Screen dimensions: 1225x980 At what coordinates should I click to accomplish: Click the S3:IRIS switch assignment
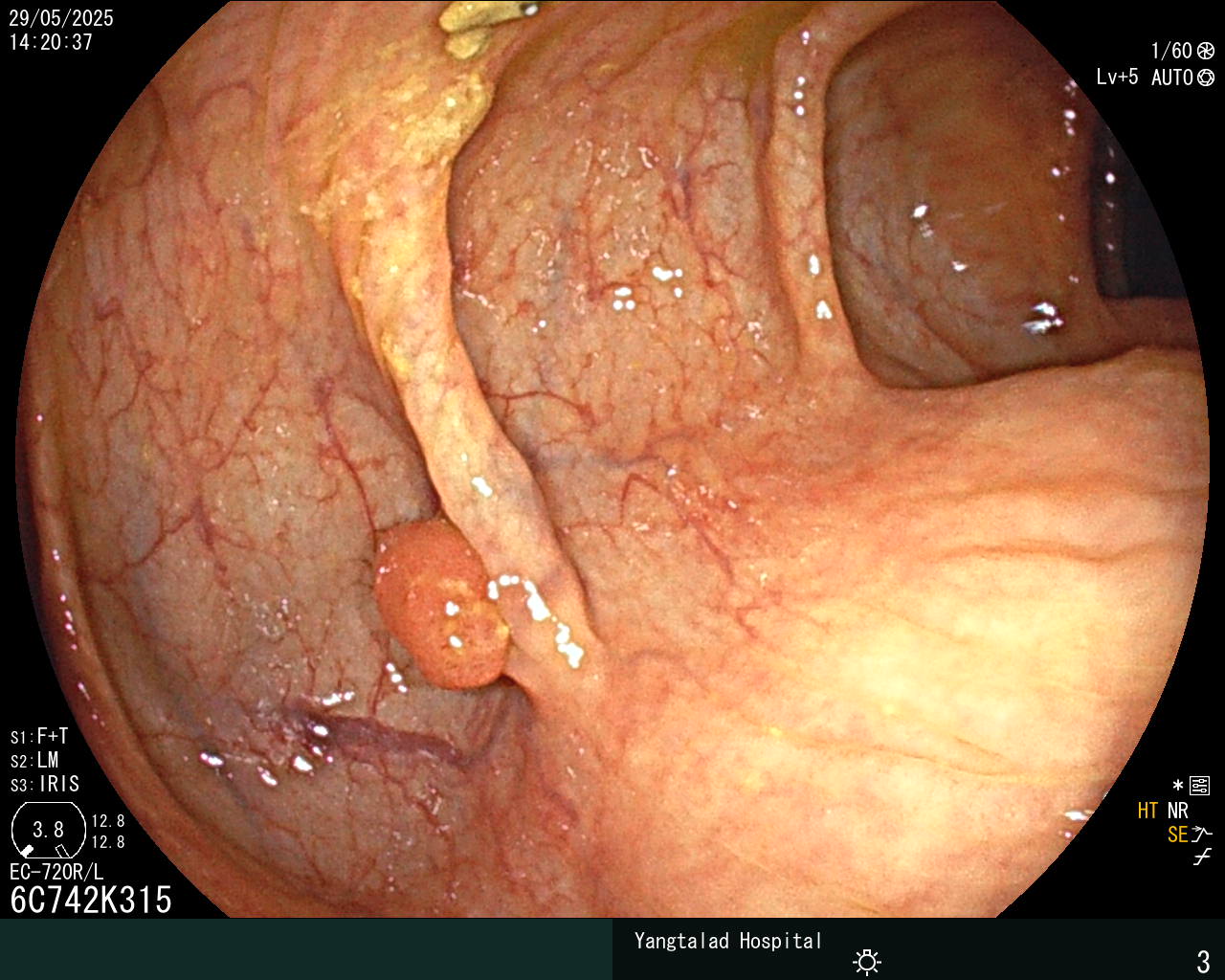coord(45,785)
